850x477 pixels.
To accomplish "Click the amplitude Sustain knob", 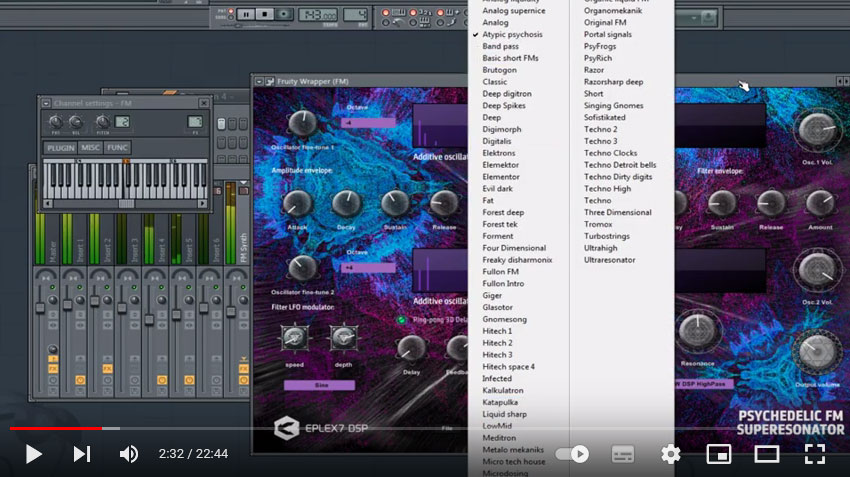I will click(395, 204).
